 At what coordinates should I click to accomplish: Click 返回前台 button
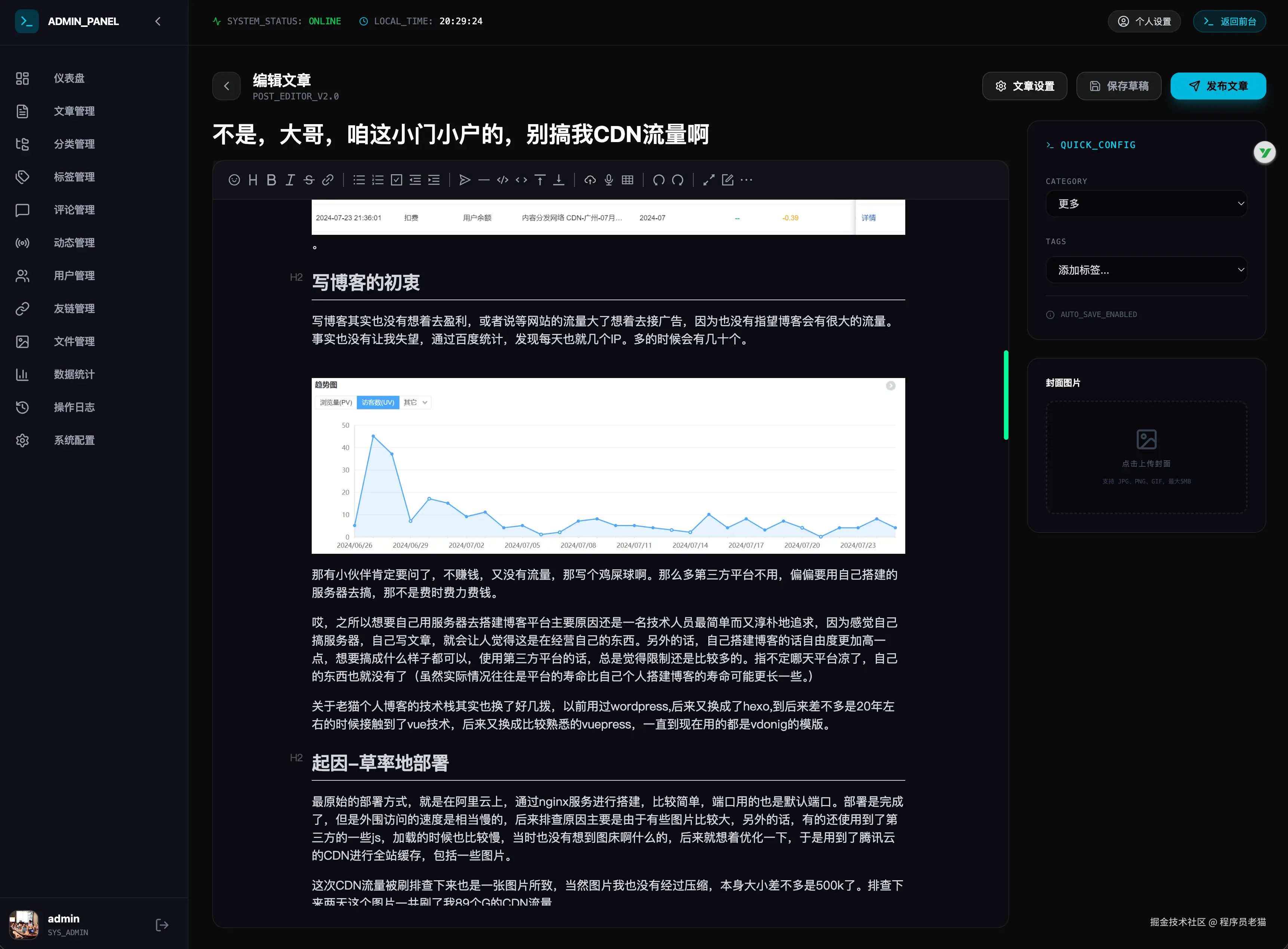tap(1229, 21)
